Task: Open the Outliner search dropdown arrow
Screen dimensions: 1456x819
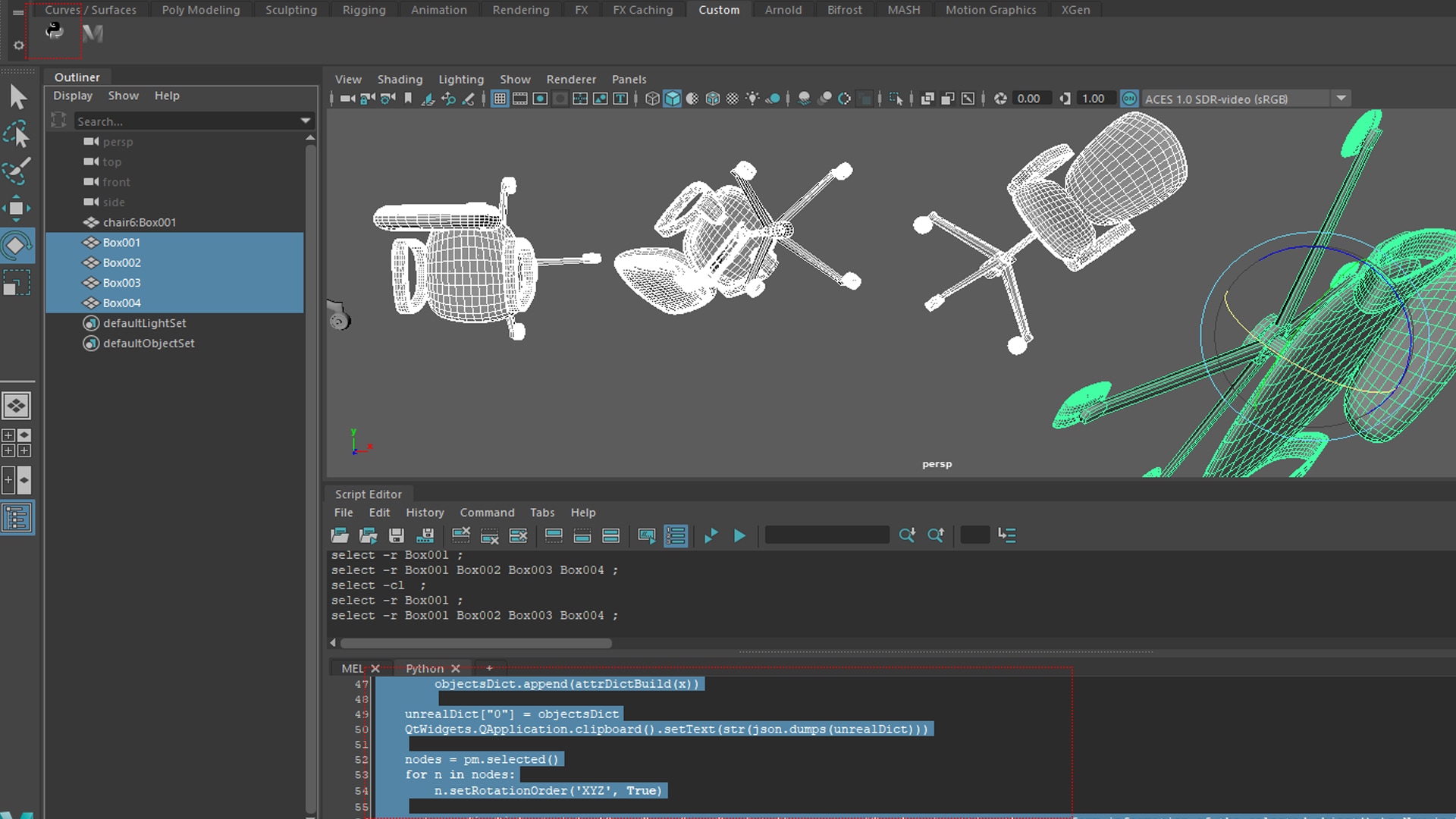Action: 305,121
